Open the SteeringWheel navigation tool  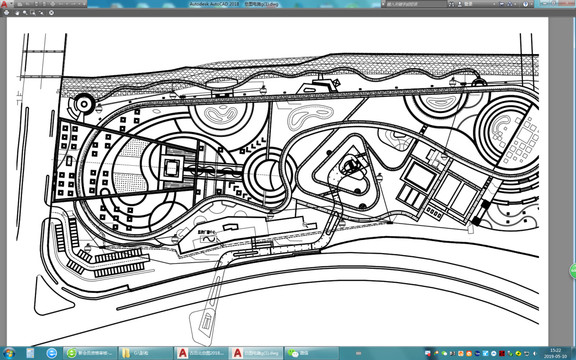[51, 12]
